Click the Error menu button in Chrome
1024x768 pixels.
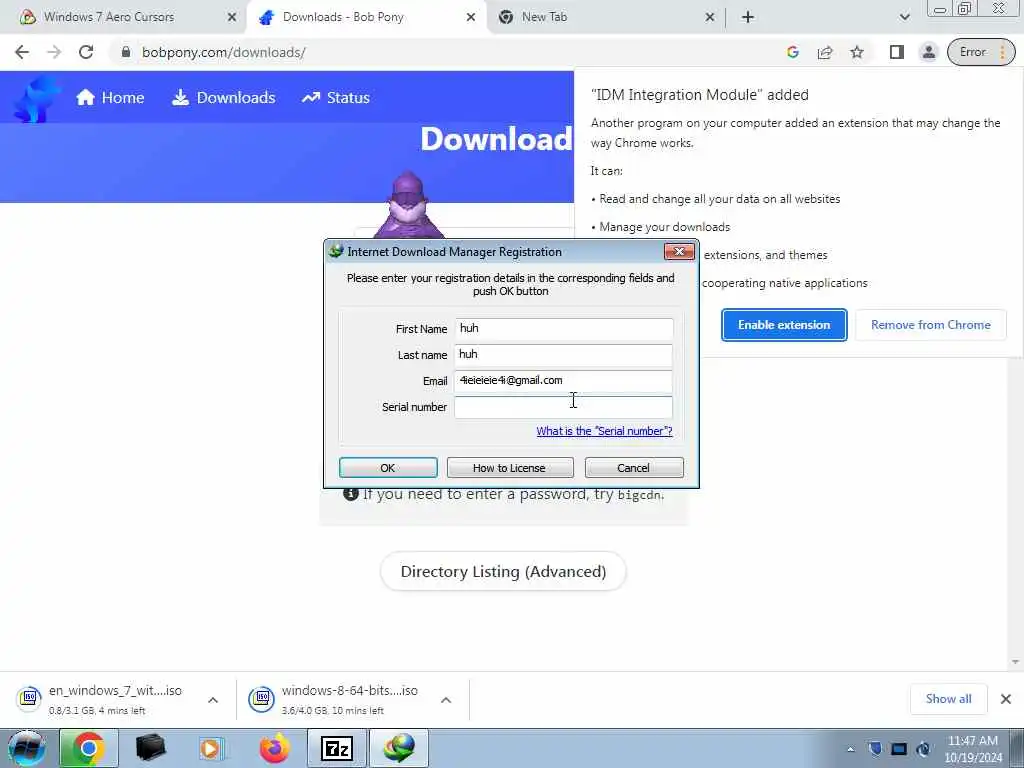982,52
